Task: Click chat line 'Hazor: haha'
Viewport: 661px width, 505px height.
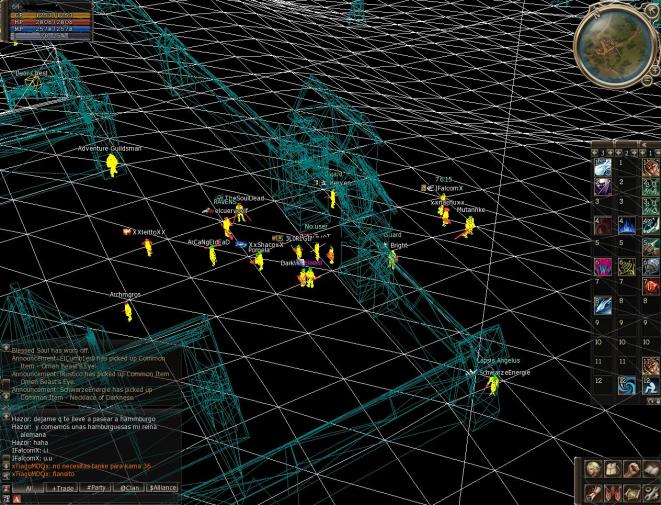Action: (x=30, y=443)
